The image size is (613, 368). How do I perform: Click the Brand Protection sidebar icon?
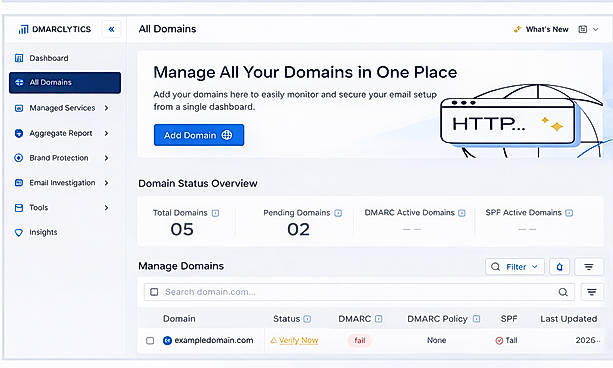(19, 158)
